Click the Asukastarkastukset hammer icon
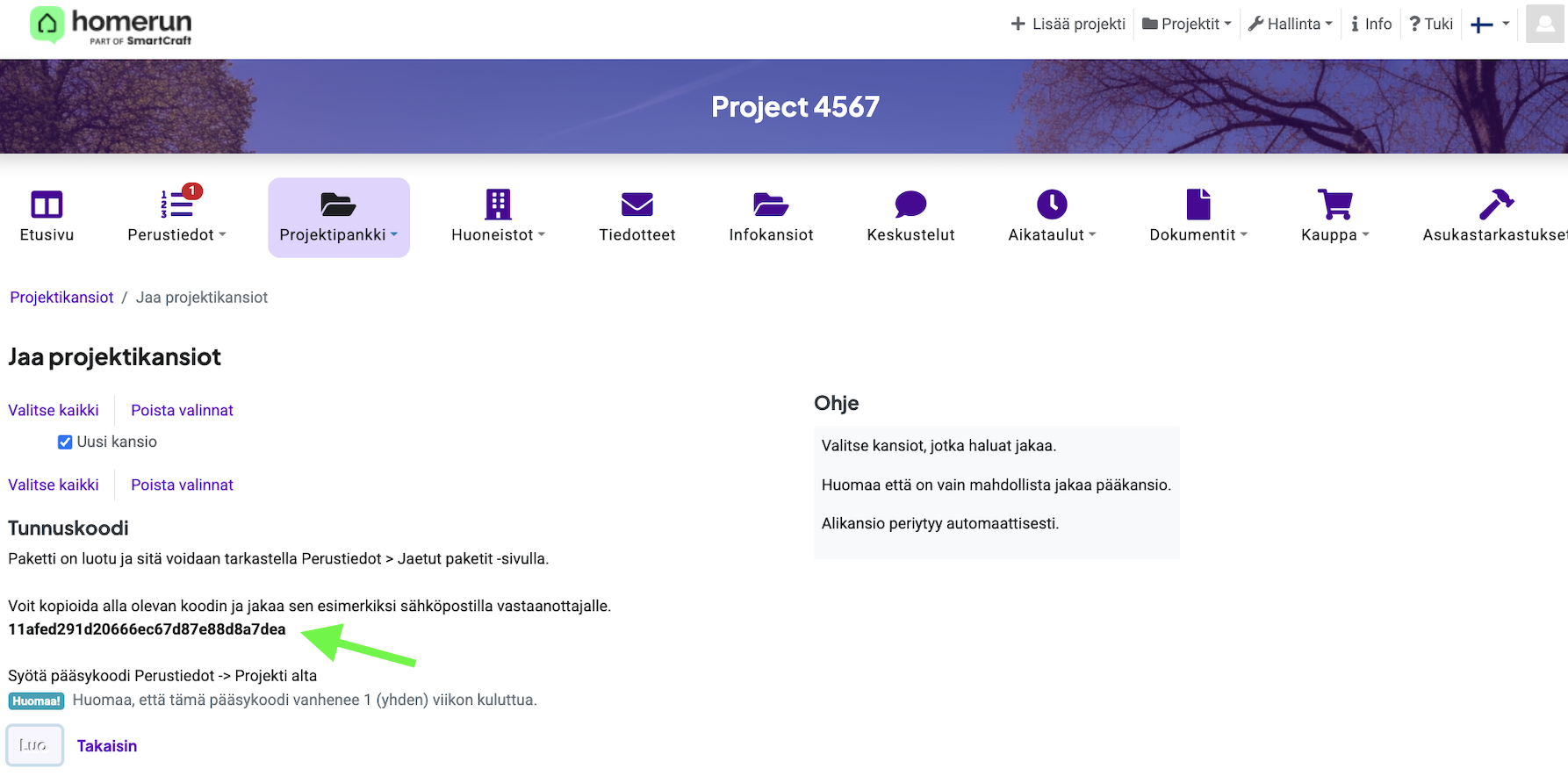The image size is (1568, 783). [x=1495, y=205]
